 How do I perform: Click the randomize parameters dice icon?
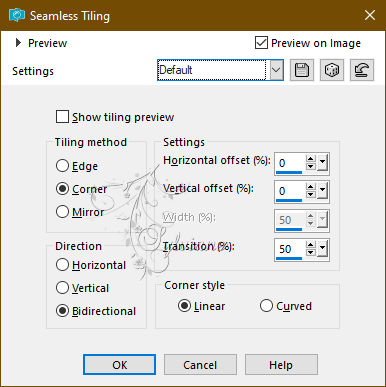tap(332, 70)
